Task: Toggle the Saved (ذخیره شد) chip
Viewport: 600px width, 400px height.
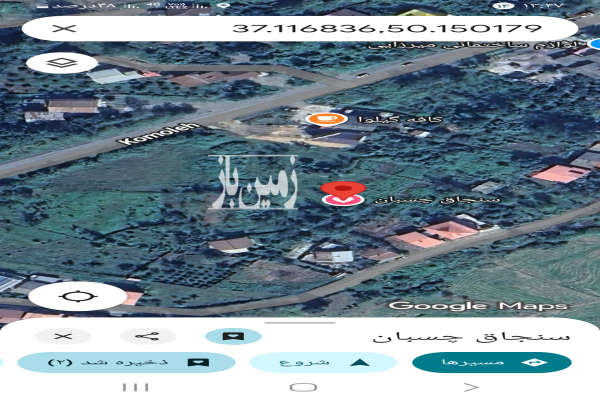Action: pyautogui.click(x=112, y=362)
